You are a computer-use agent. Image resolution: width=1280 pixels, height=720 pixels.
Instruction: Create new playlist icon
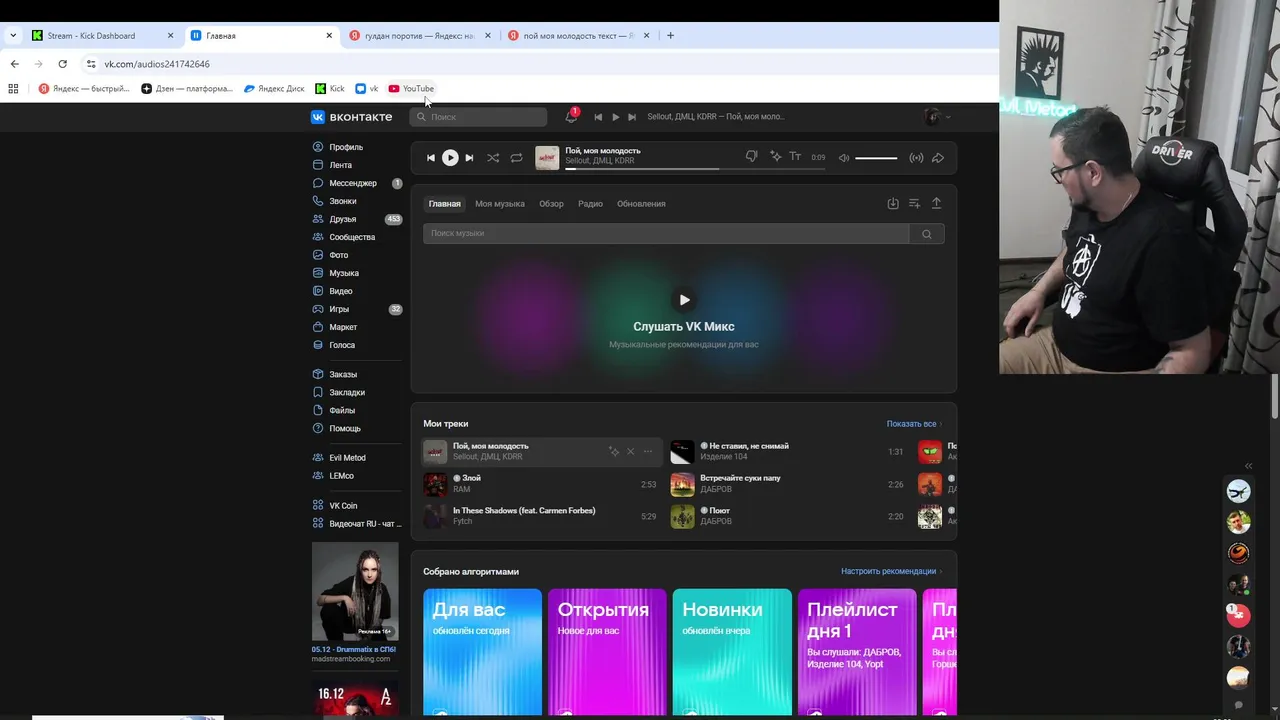point(914,203)
